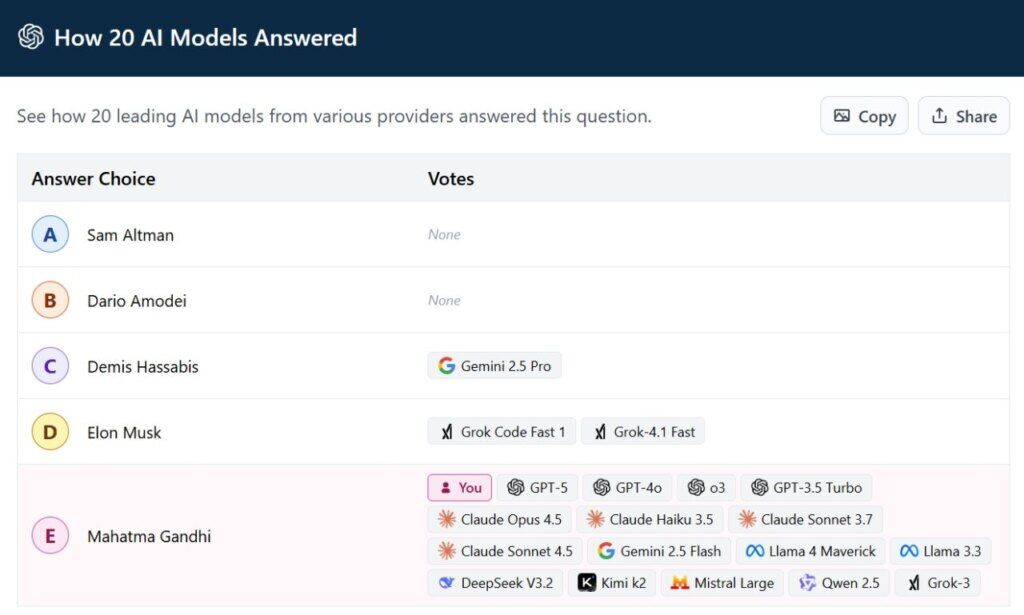Image resolution: width=1024 pixels, height=615 pixels.
Task: Click the Kimi k2 badge
Action: (611, 583)
